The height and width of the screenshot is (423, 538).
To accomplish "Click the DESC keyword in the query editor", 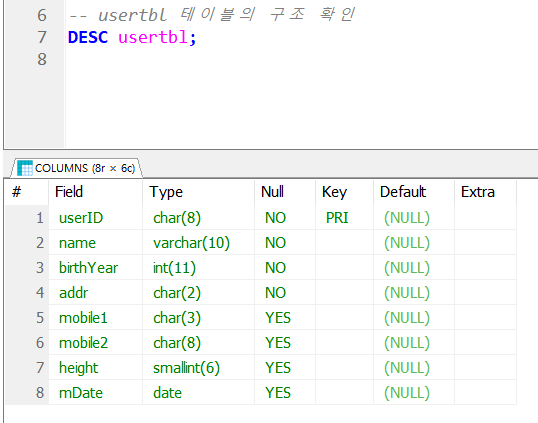I will [88, 37].
